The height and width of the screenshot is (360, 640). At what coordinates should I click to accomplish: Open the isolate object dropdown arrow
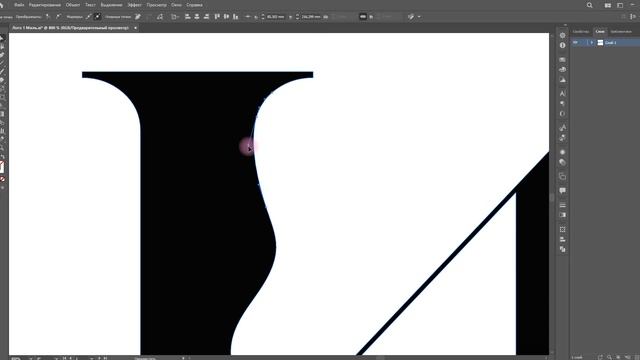[419, 17]
